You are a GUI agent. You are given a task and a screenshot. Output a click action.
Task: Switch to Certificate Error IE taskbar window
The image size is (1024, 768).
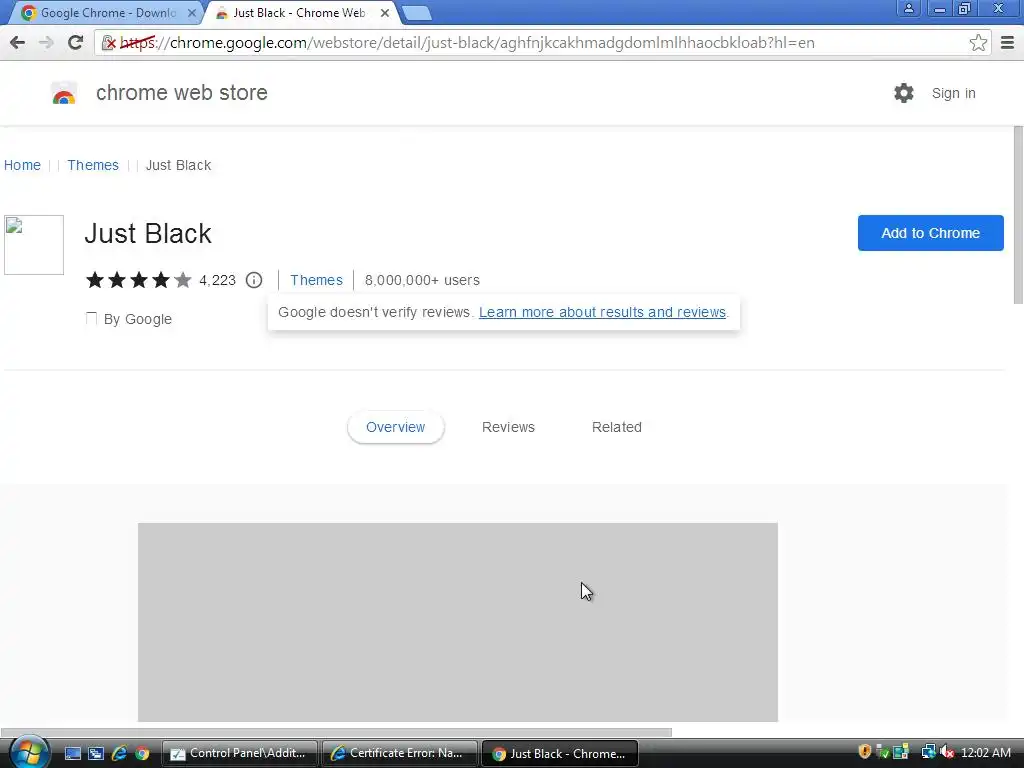(x=400, y=754)
